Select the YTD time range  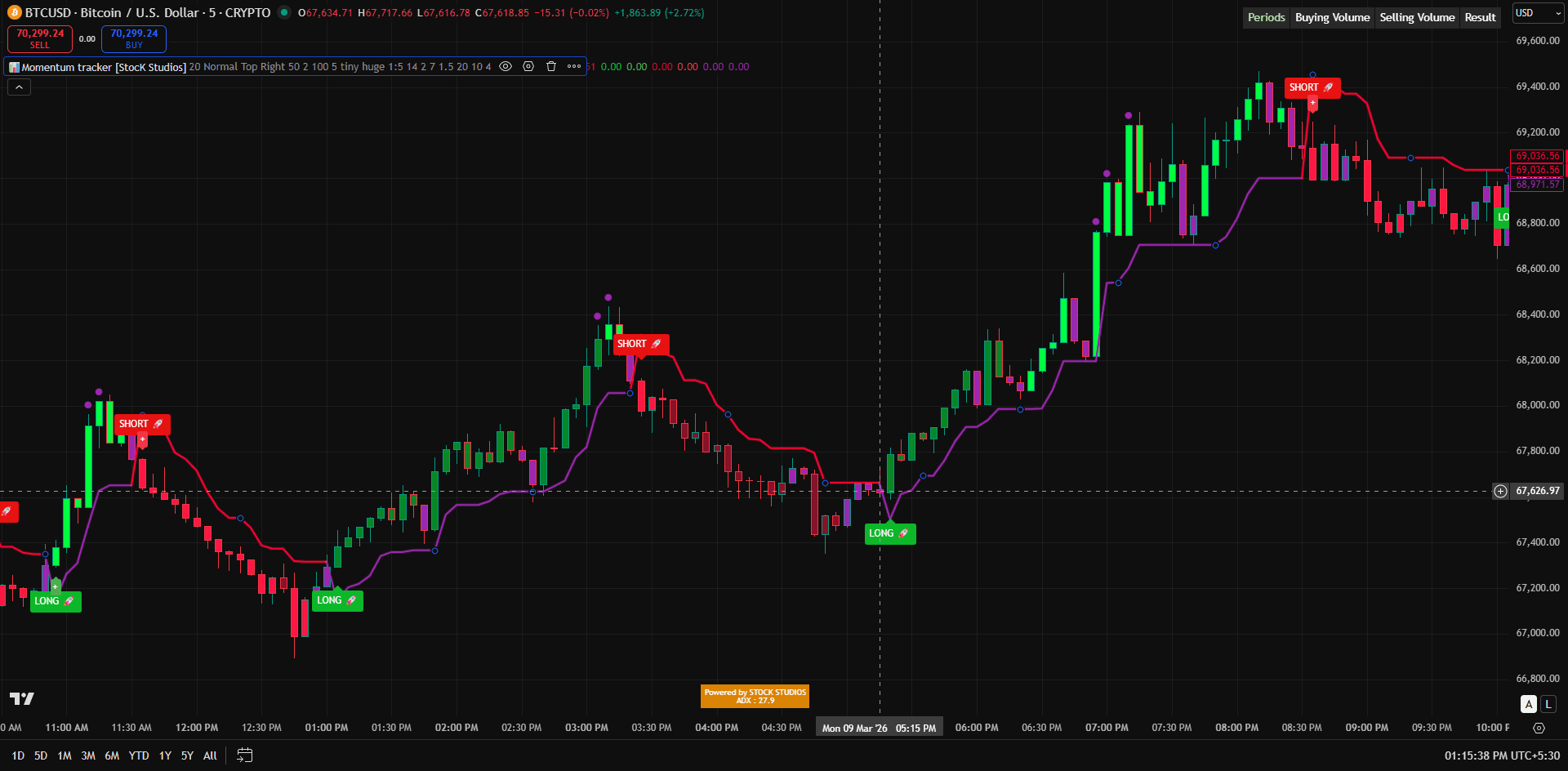(139, 755)
